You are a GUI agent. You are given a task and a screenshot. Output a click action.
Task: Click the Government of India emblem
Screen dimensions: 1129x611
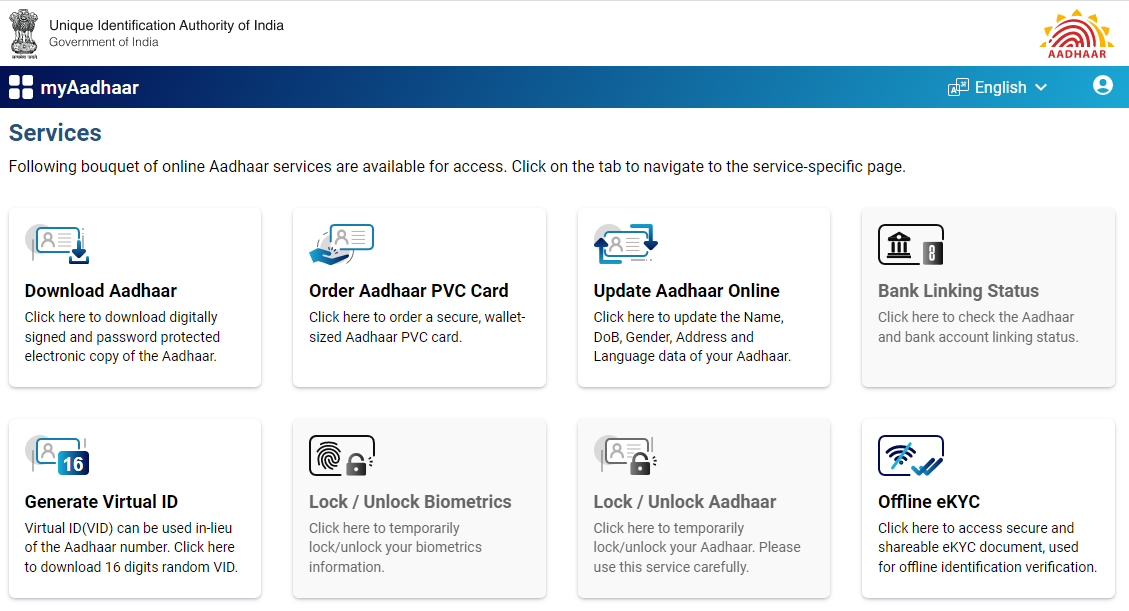point(24,33)
